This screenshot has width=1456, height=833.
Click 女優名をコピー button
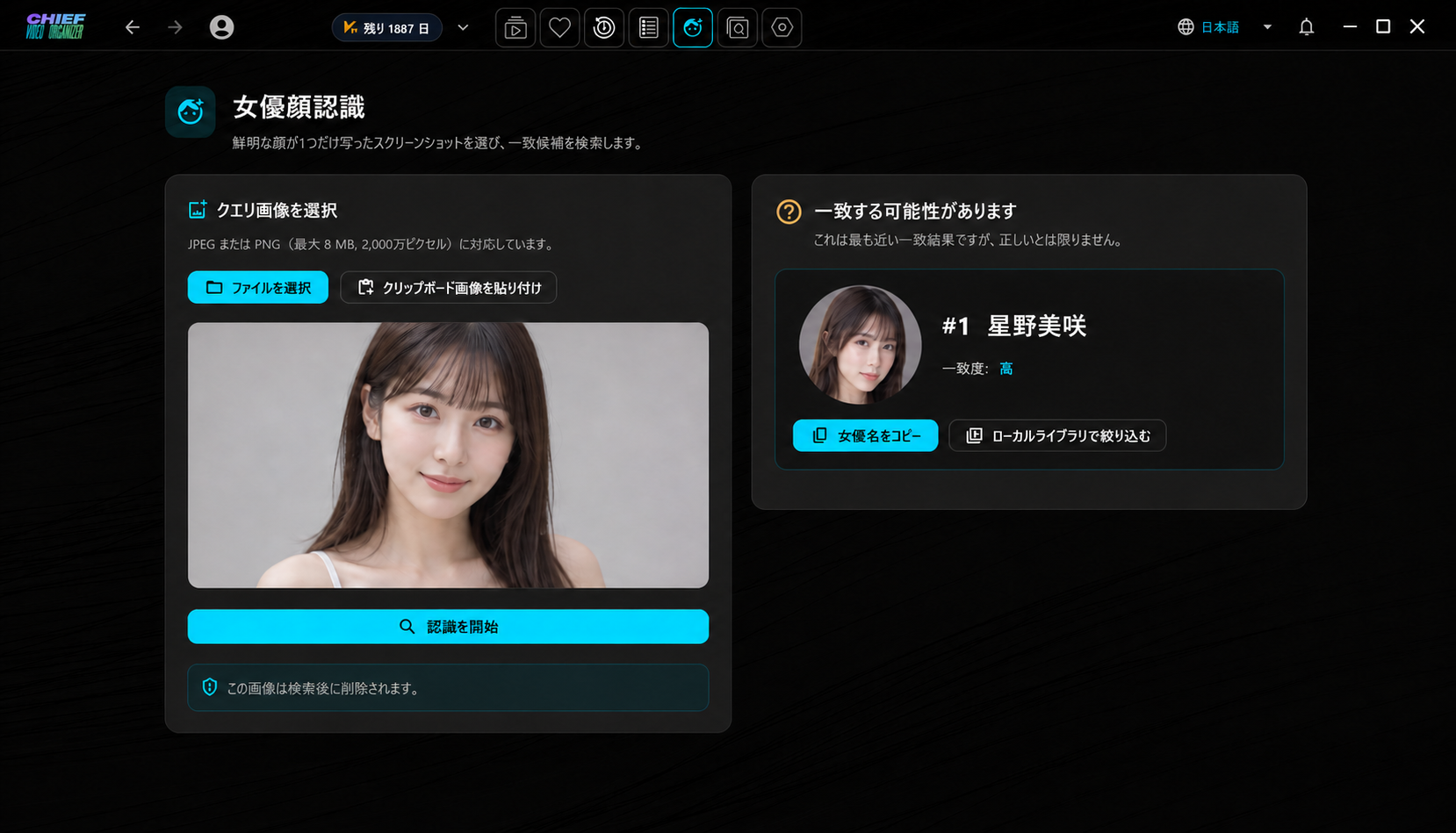[865, 435]
